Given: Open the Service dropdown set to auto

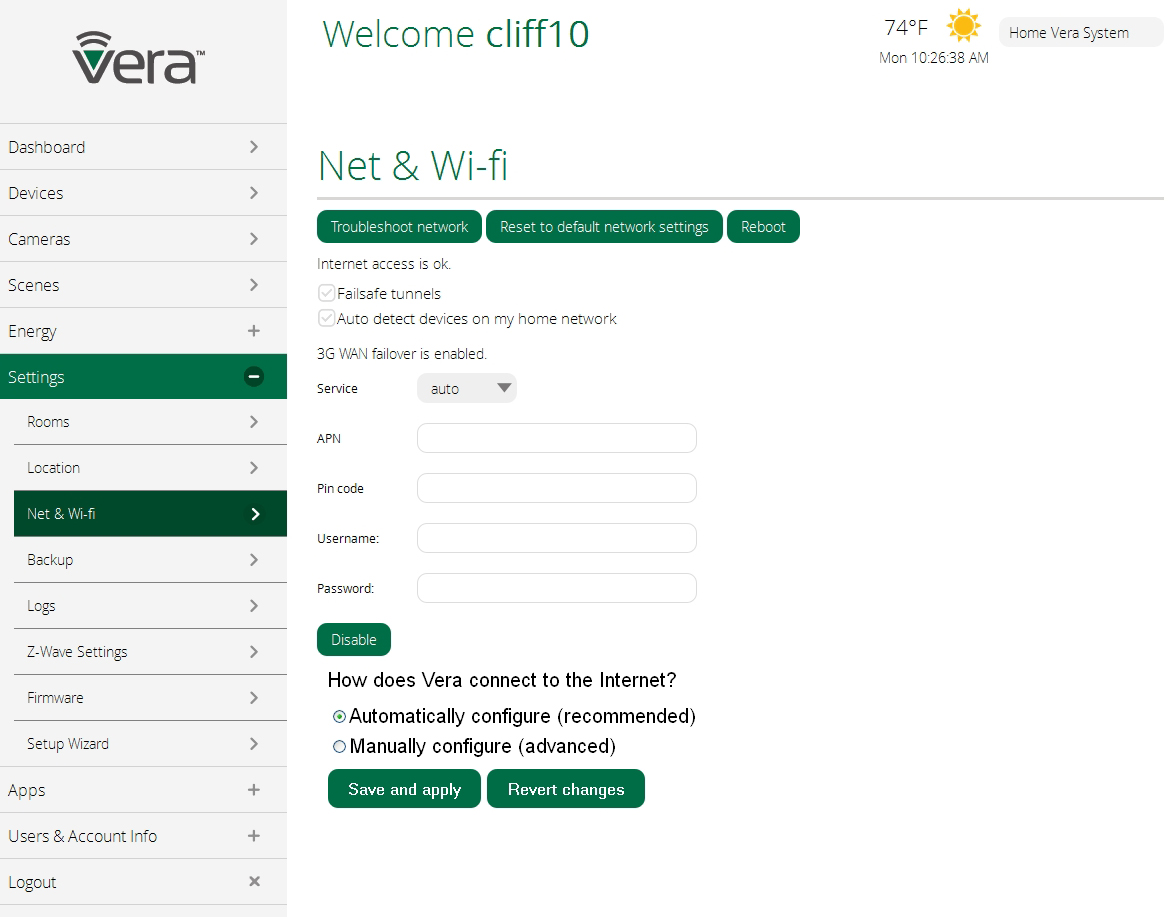Looking at the screenshot, I should [x=467, y=389].
